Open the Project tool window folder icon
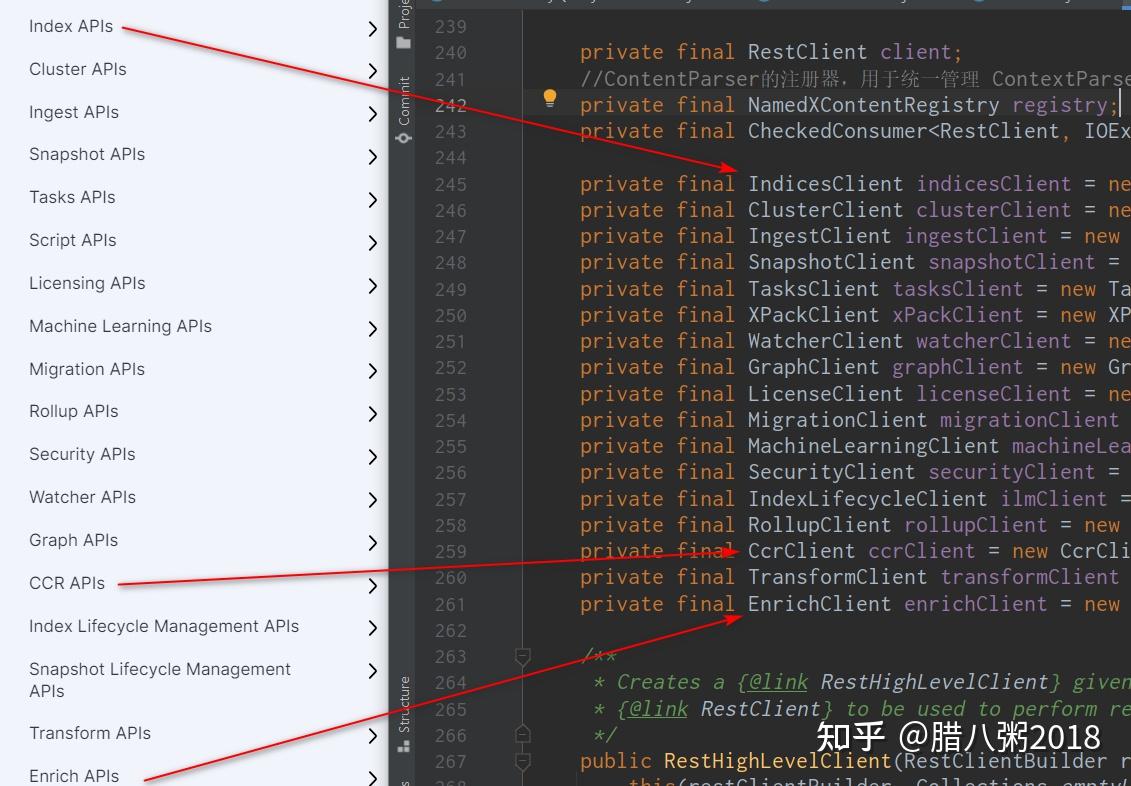Viewport: 1131px width, 786px height. [403, 43]
